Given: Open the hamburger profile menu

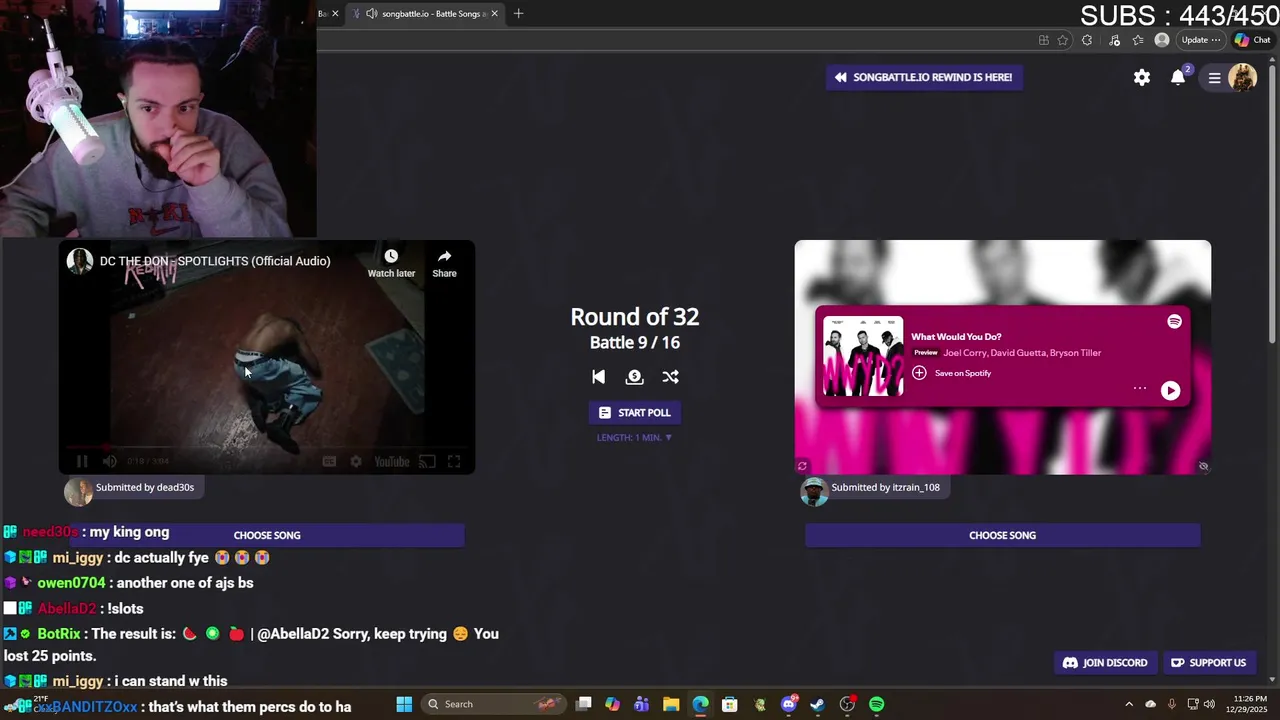Looking at the screenshot, I should pos(1215,77).
